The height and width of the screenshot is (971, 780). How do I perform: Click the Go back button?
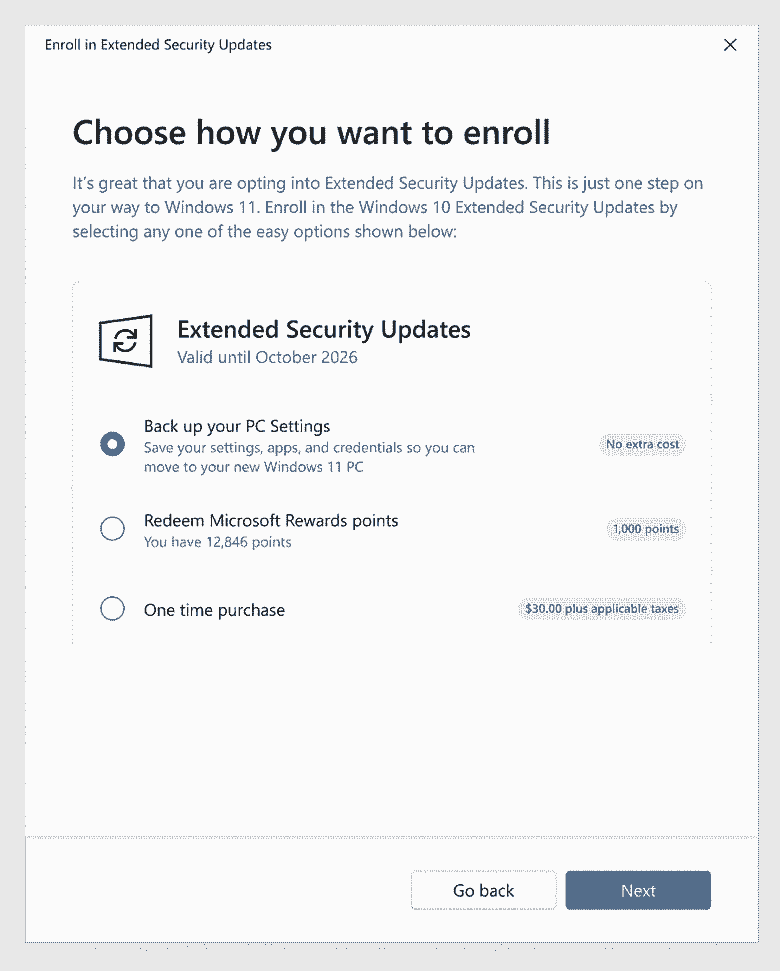(x=483, y=890)
